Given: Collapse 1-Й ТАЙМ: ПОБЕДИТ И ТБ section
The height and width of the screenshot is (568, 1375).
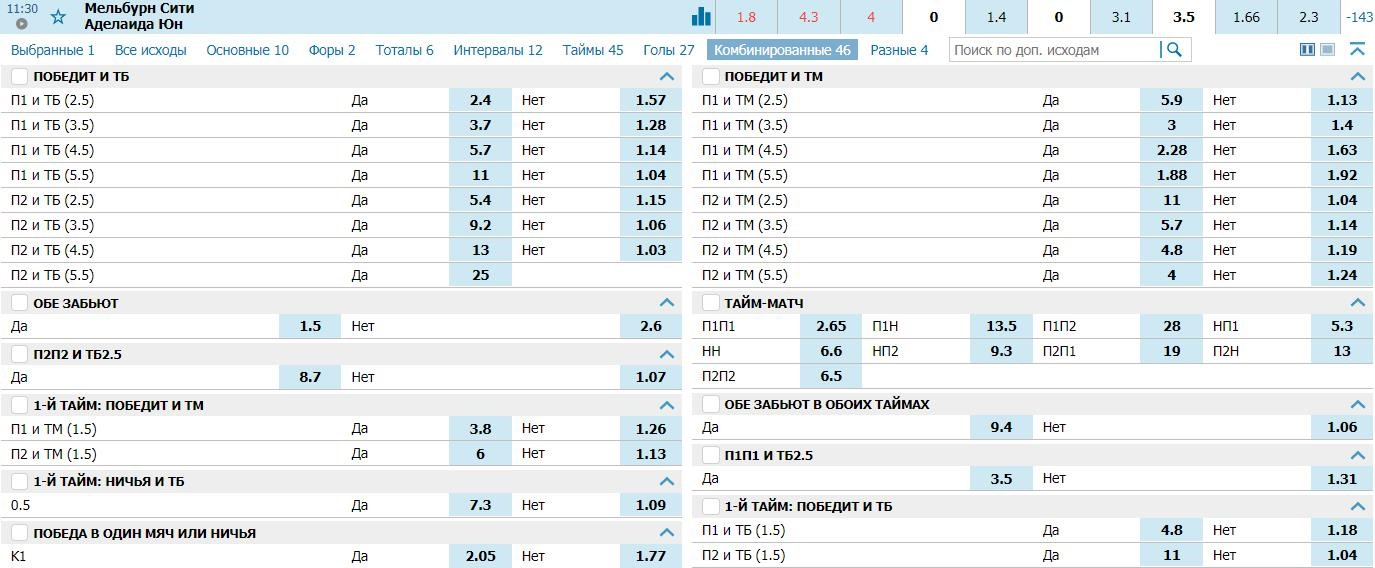Looking at the screenshot, I should (x=1358, y=506).
